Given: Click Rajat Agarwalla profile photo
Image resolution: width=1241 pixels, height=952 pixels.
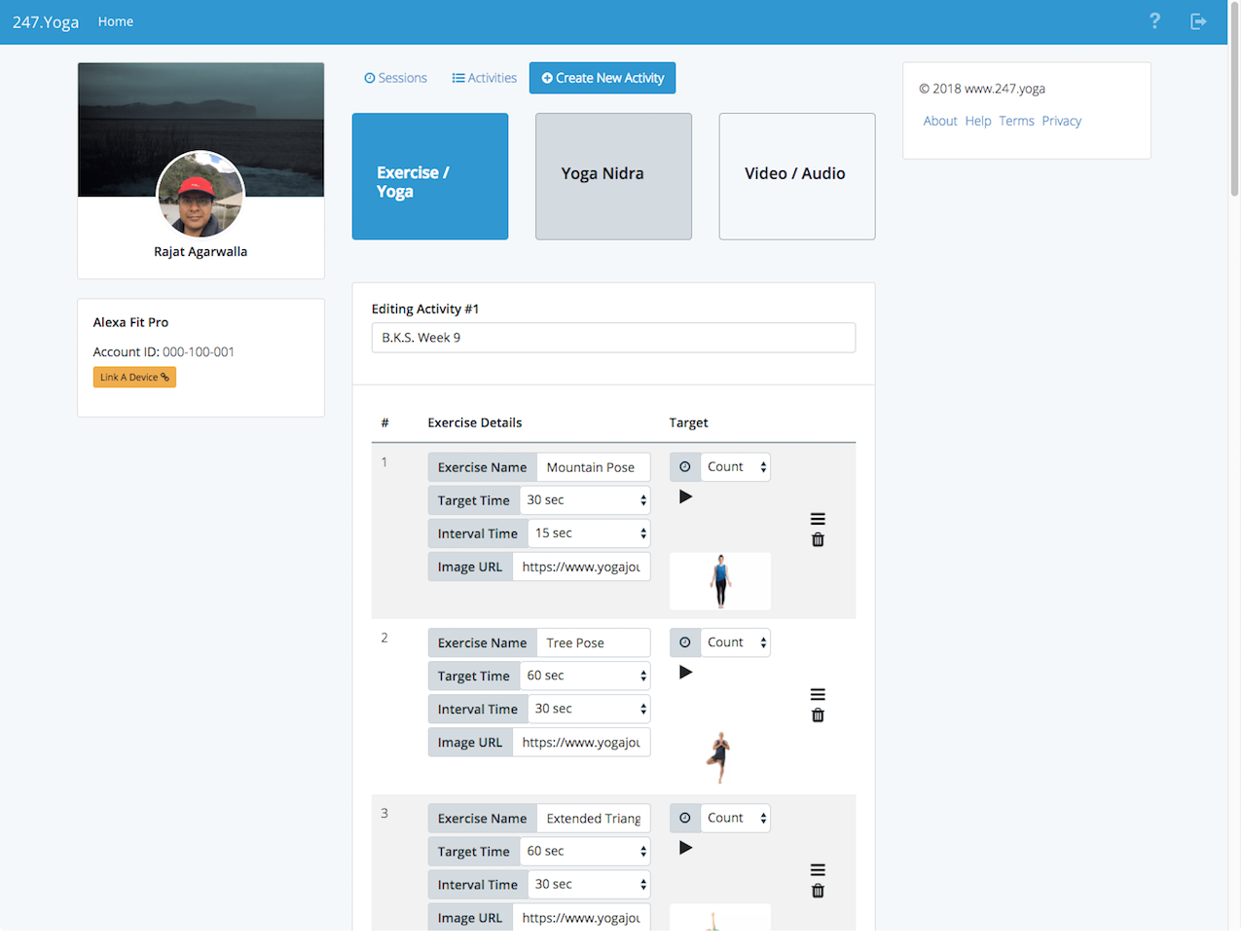Looking at the screenshot, I should (x=201, y=194).
